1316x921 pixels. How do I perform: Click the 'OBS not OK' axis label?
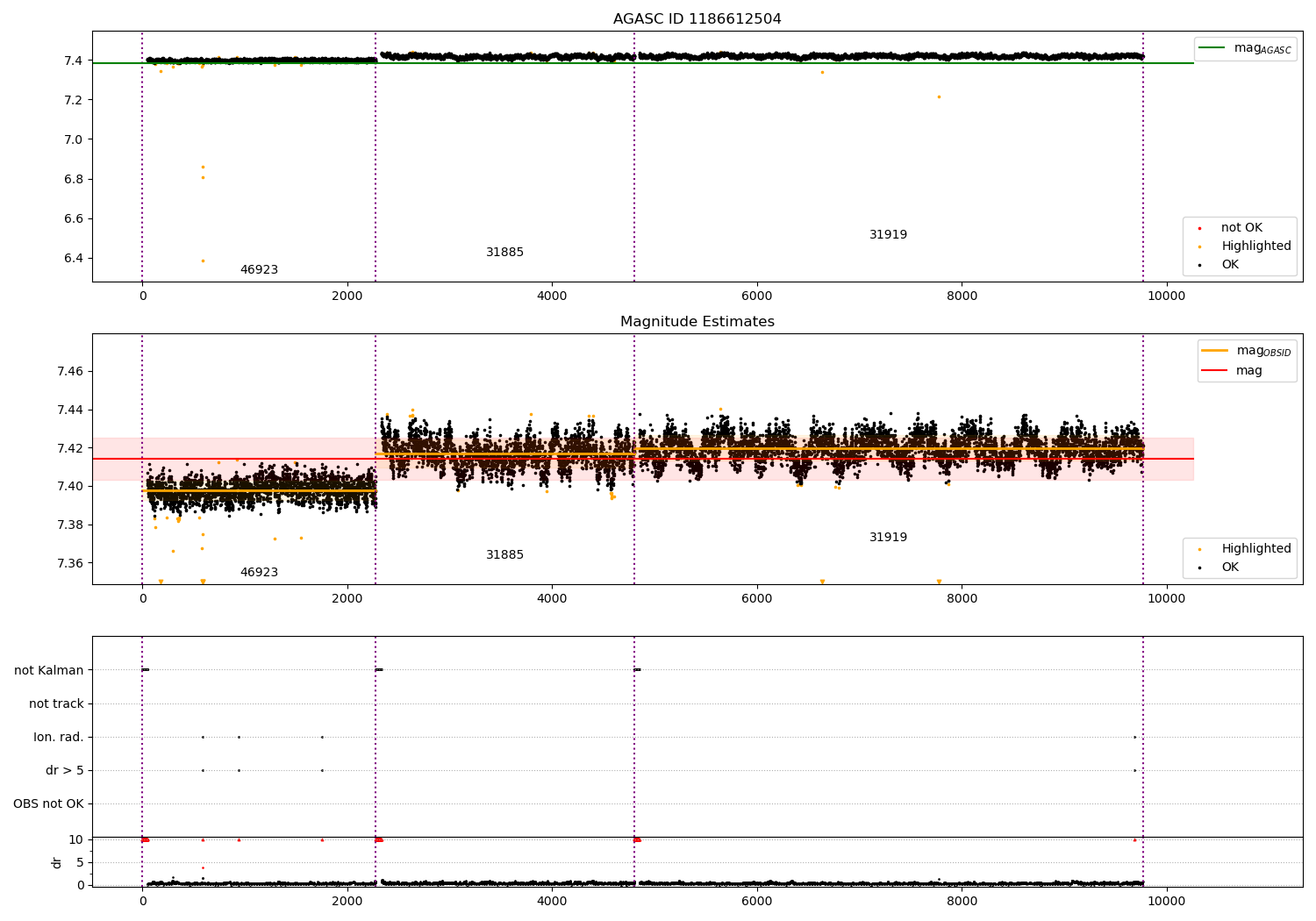coord(48,804)
